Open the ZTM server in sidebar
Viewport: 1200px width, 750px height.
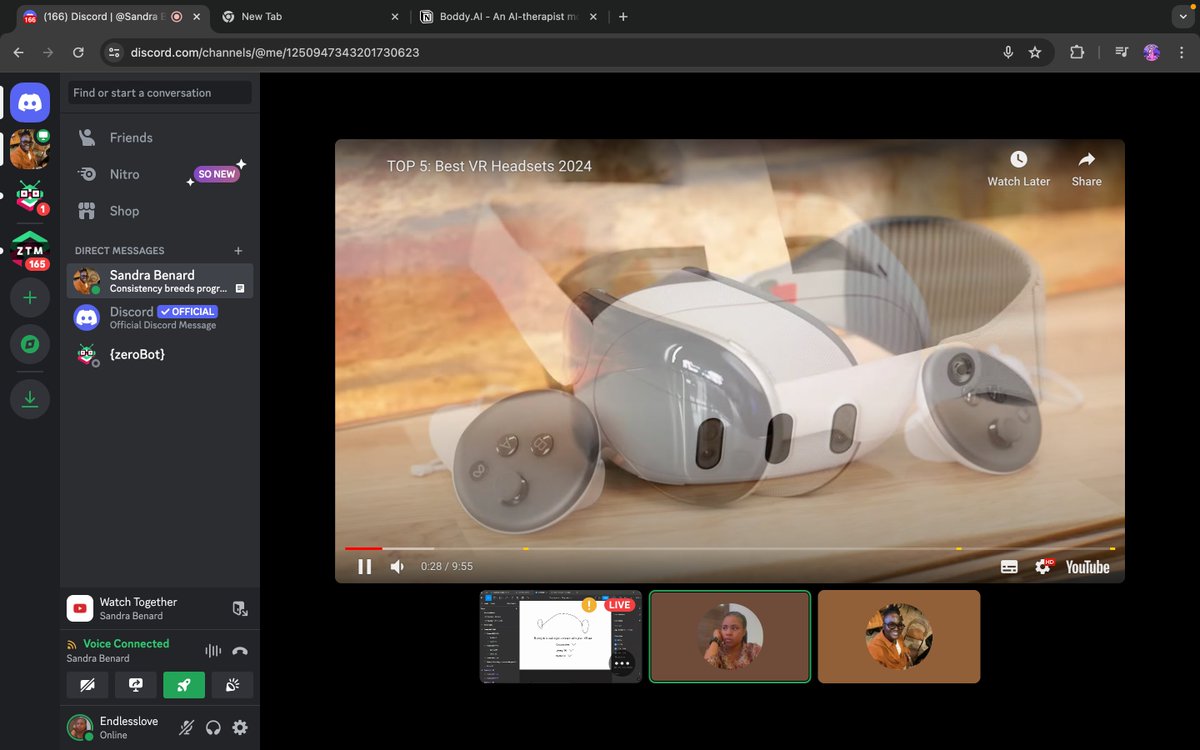pyautogui.click(x=30, y=248)
